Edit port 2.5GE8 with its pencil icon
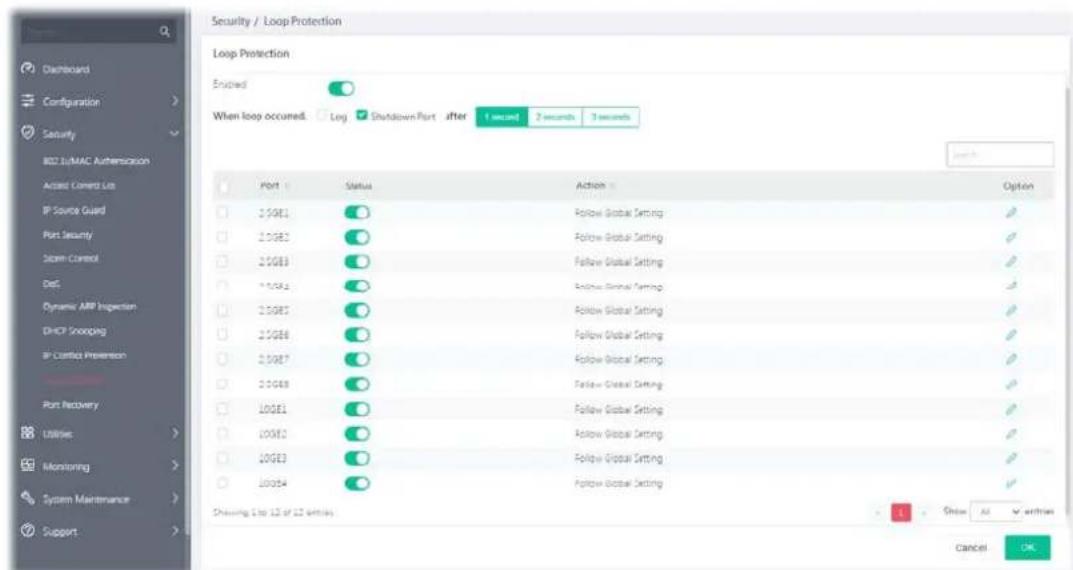The width and height of the screenshot is (1073, 570). [1011, 385]
